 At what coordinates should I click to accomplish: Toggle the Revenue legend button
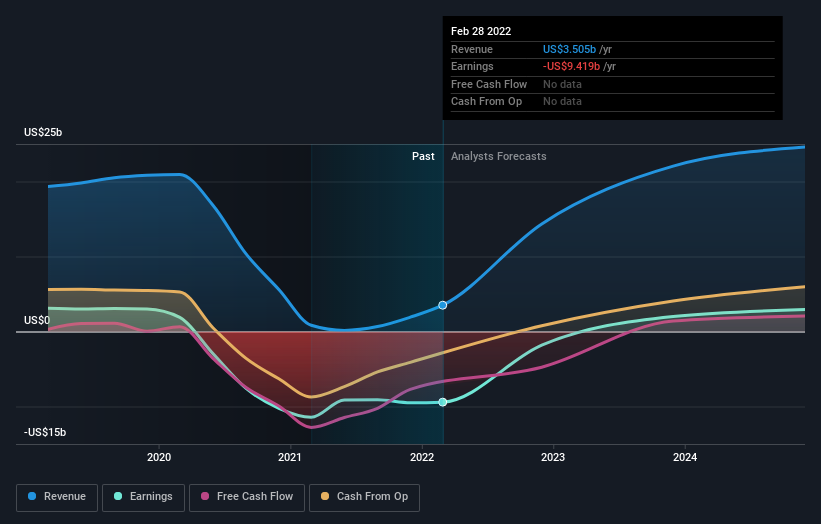[x=57, y=497]
